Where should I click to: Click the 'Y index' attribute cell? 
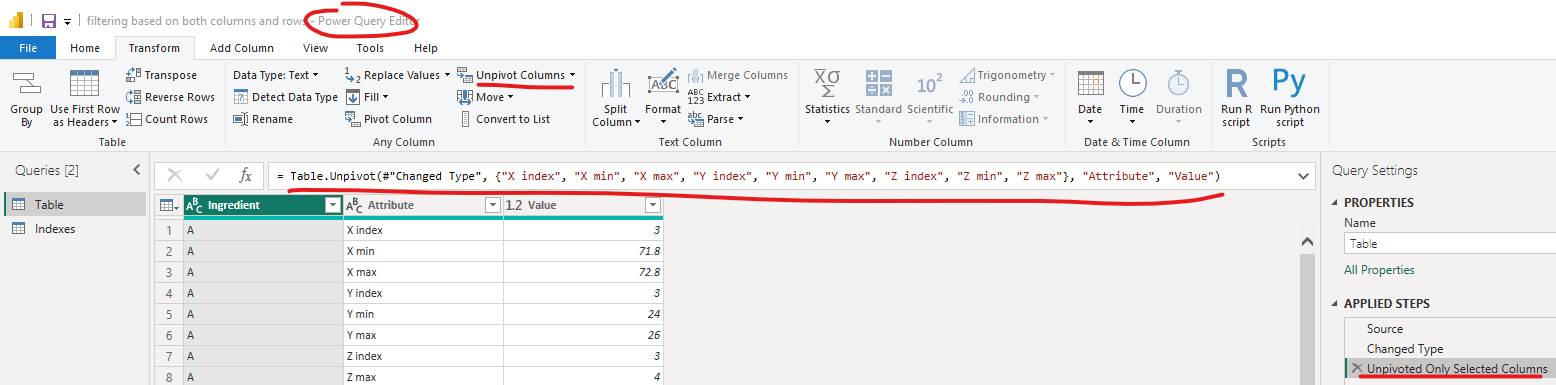(x=423, y=293)
